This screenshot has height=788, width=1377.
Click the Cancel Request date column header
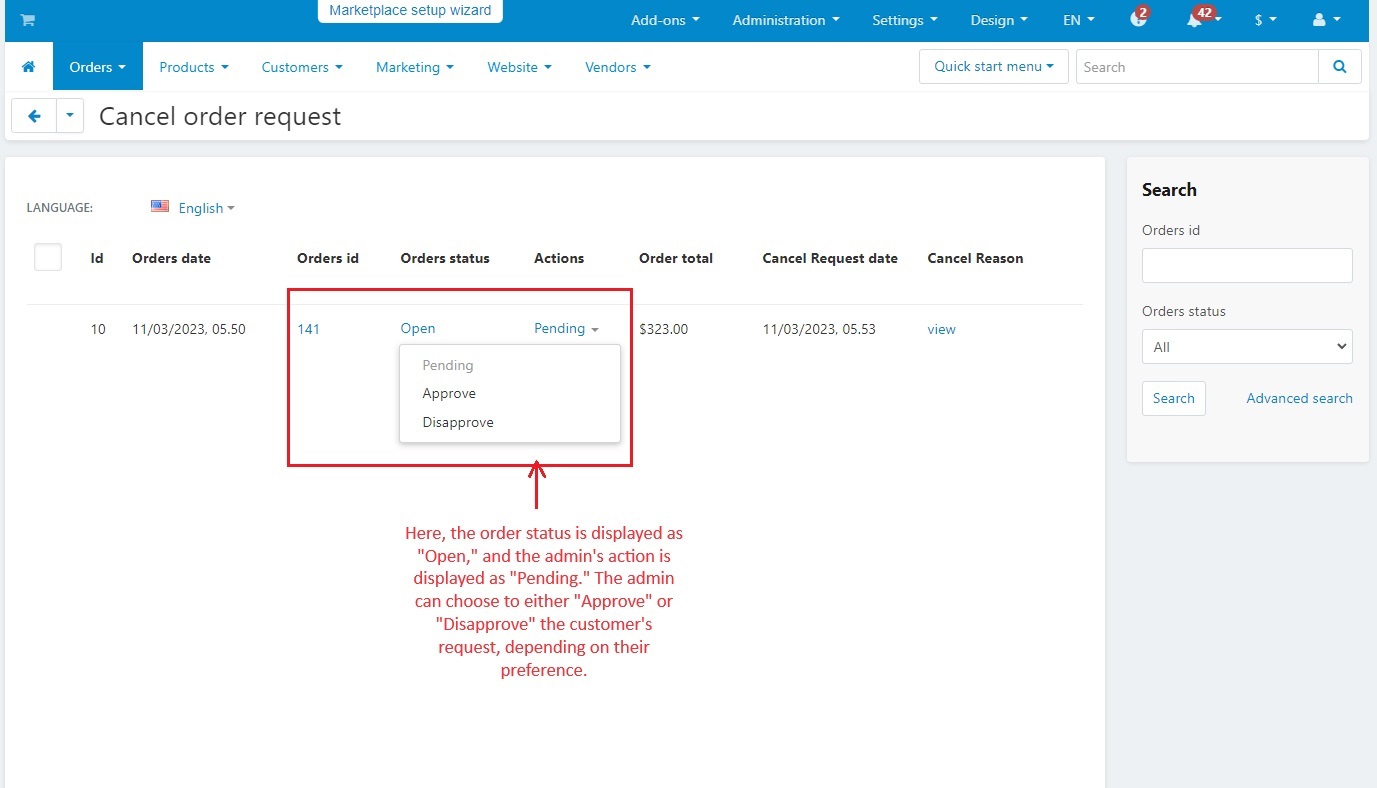pyautogui.click(x=830, y=258)
